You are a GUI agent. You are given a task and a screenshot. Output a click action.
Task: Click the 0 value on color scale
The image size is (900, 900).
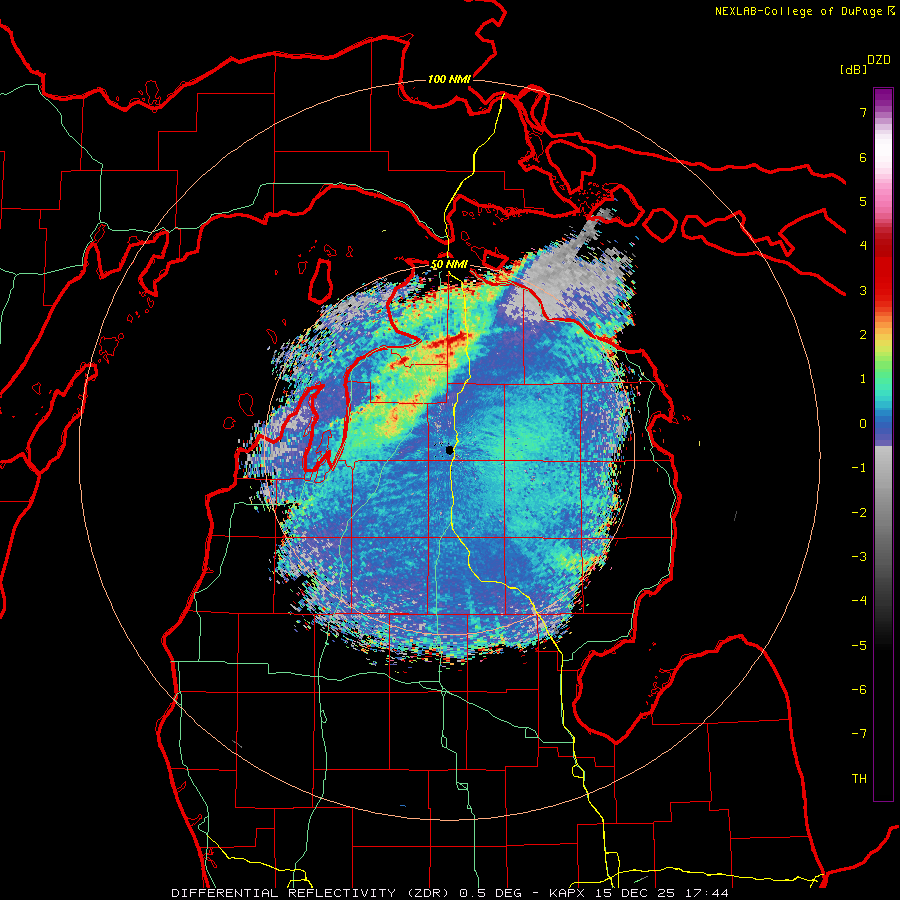tap(863, 424)
